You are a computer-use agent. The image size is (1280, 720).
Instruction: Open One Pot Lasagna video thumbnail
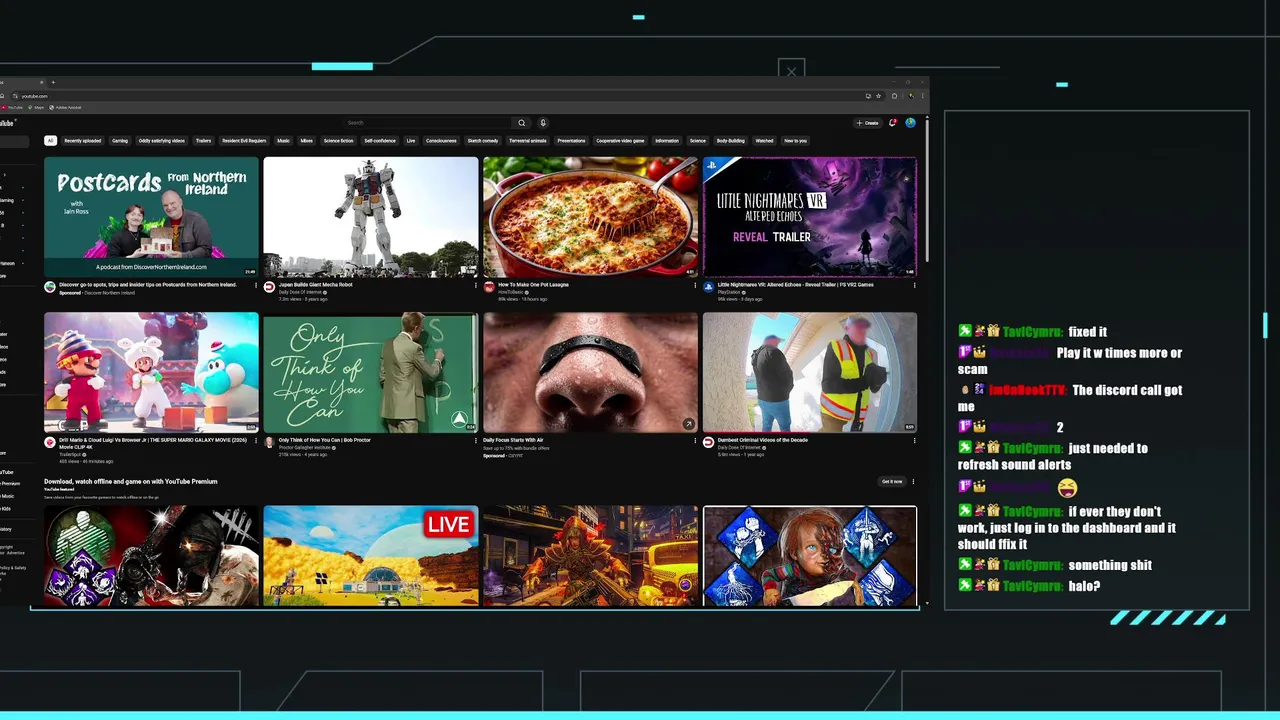point(591,217)
